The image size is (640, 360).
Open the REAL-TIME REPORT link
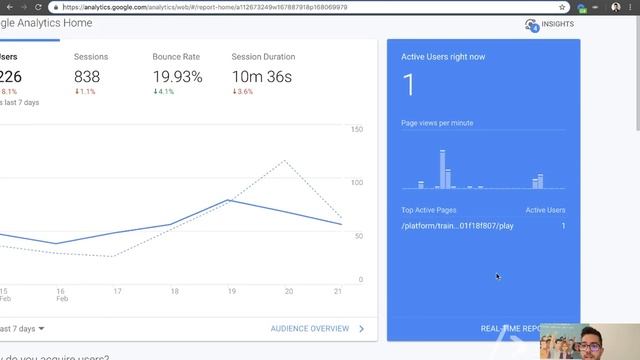510,329
